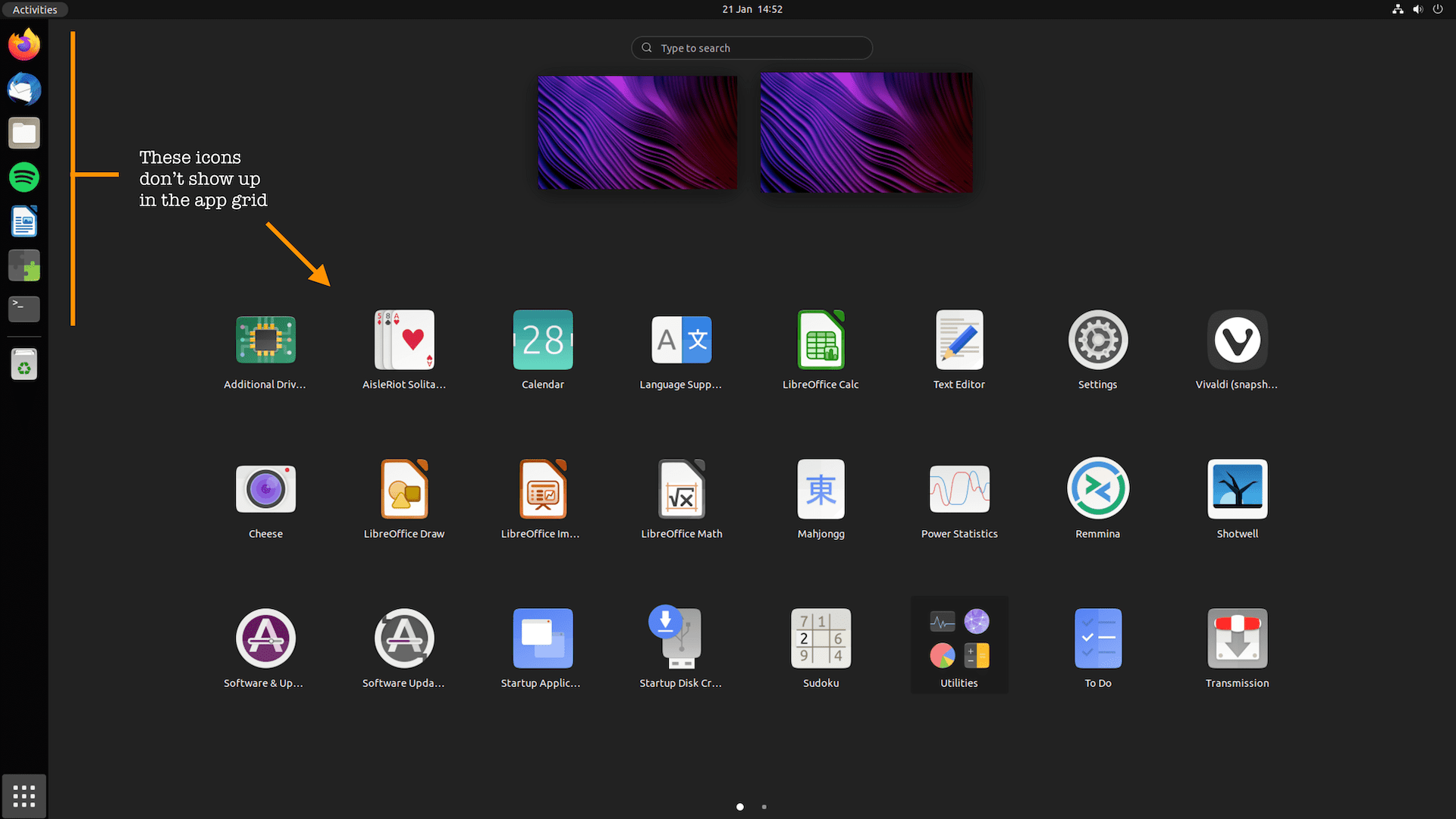This screenshot has height=819, width=1456.
Task: Focus the Type to search field
Action: (x=752, y=48)
